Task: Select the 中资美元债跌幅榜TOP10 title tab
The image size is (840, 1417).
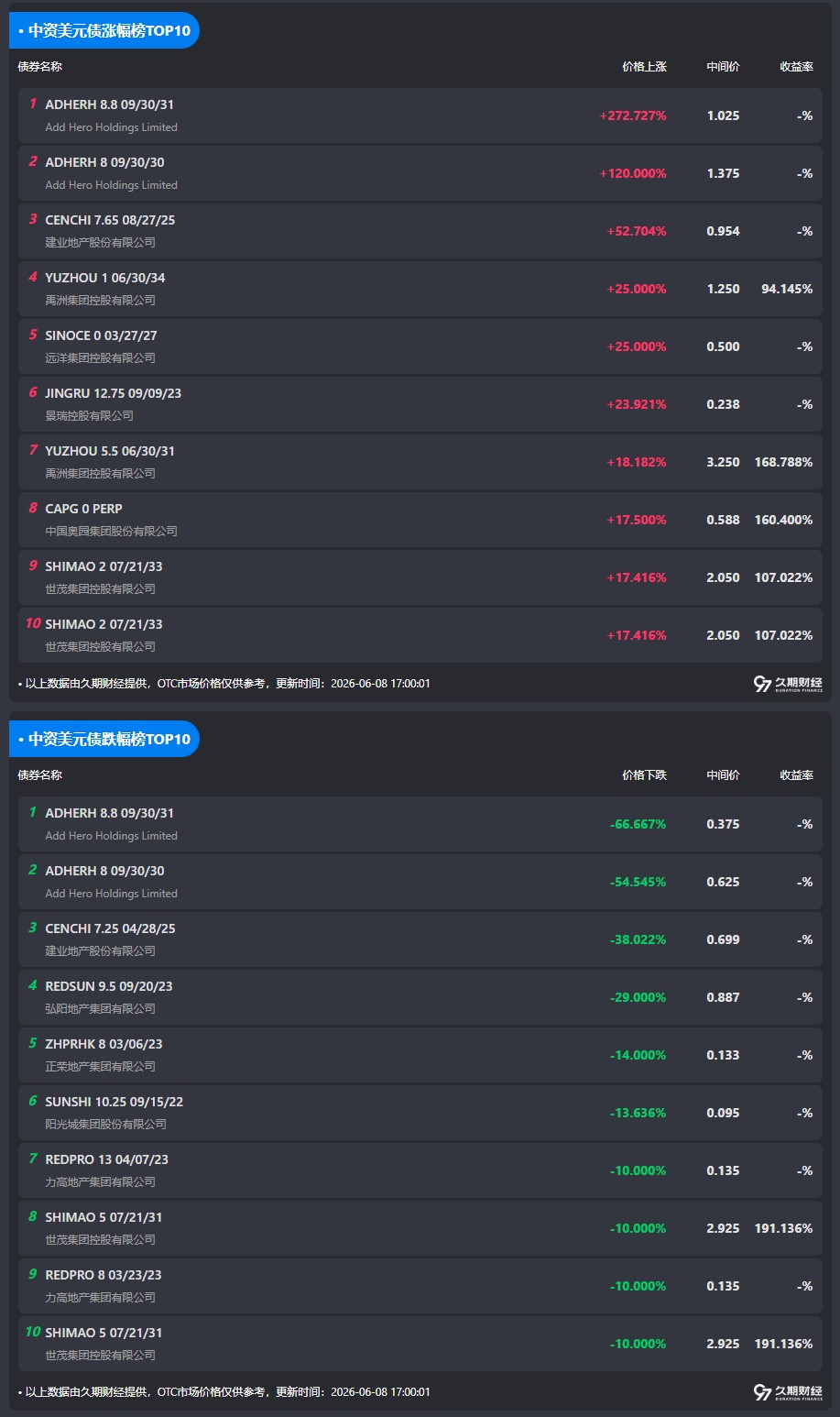Action: (x=104, y=739)
